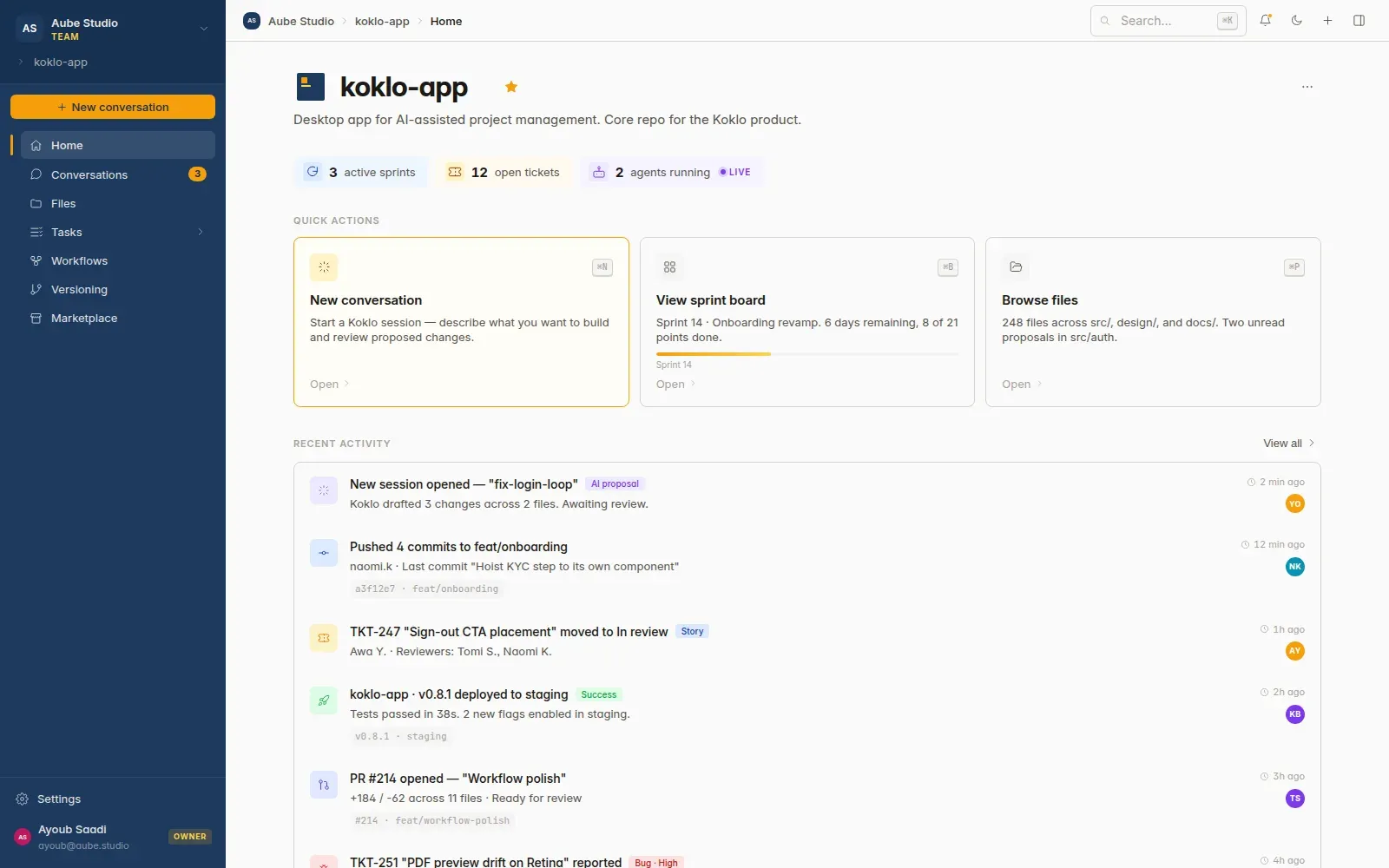Open the notifications bell
The height and width of the screenshot is (868, 1389).
(x=1266, y=21)
